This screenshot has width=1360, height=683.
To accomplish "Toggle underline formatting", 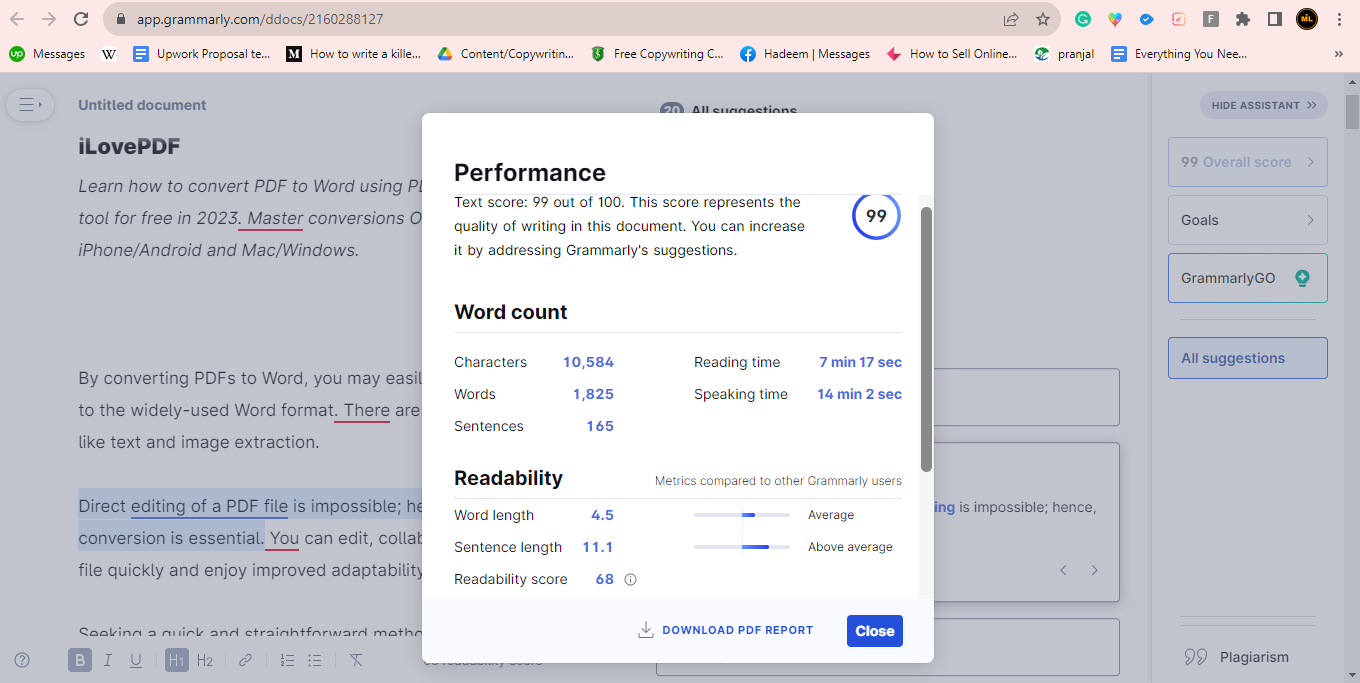I will pos(136,660).
